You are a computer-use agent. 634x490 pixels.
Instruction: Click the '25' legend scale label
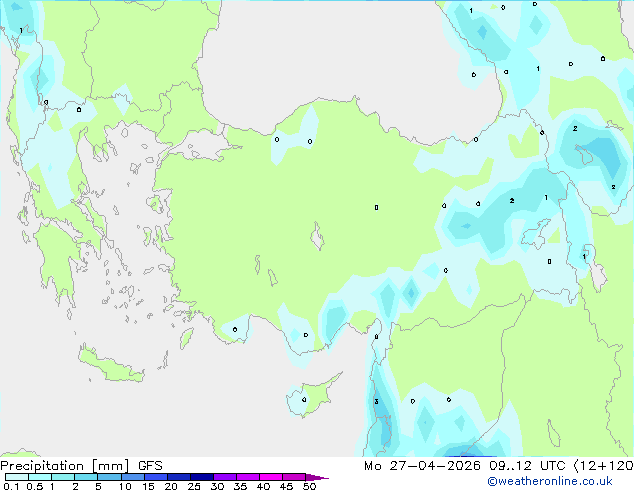[x=194, y=486]
